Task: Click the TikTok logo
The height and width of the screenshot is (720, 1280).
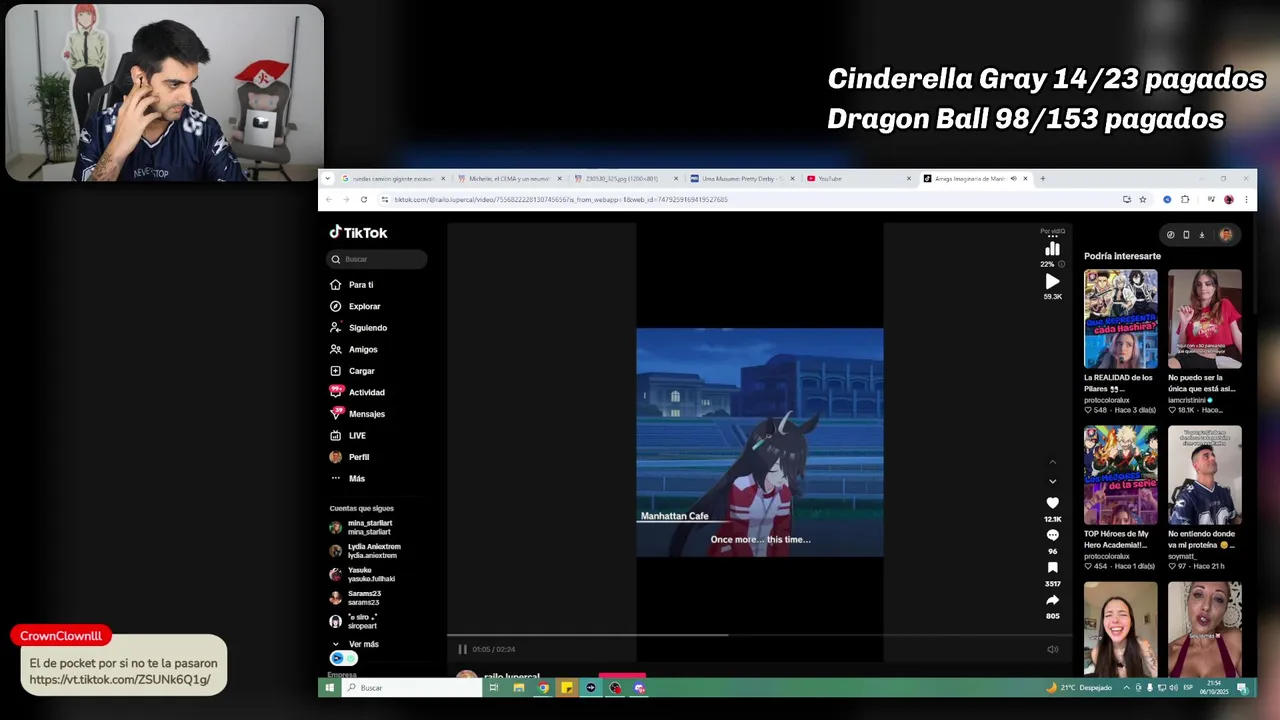Action: click(x=358, y=232)
